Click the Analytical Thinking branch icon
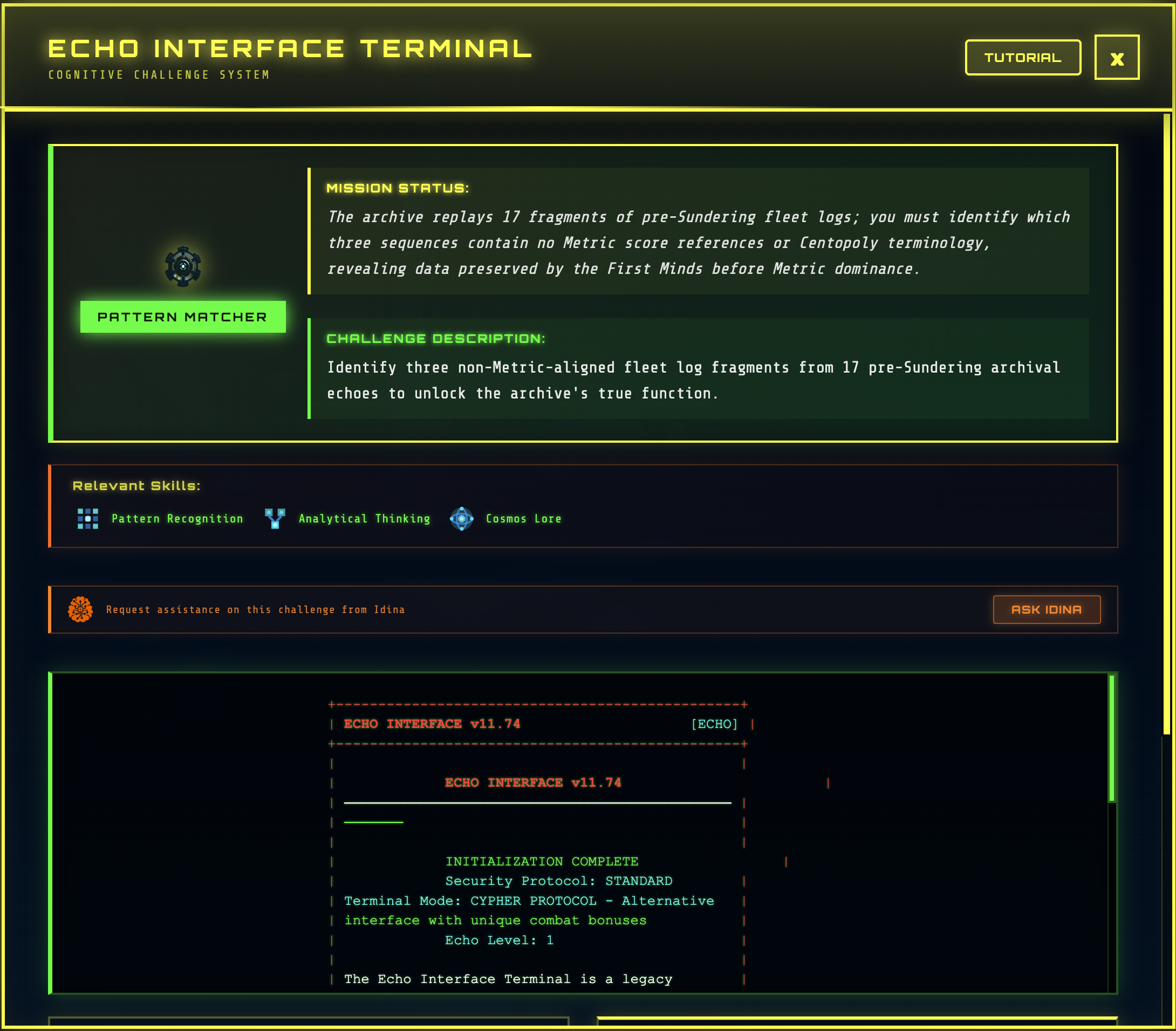 tap(275, 519)
